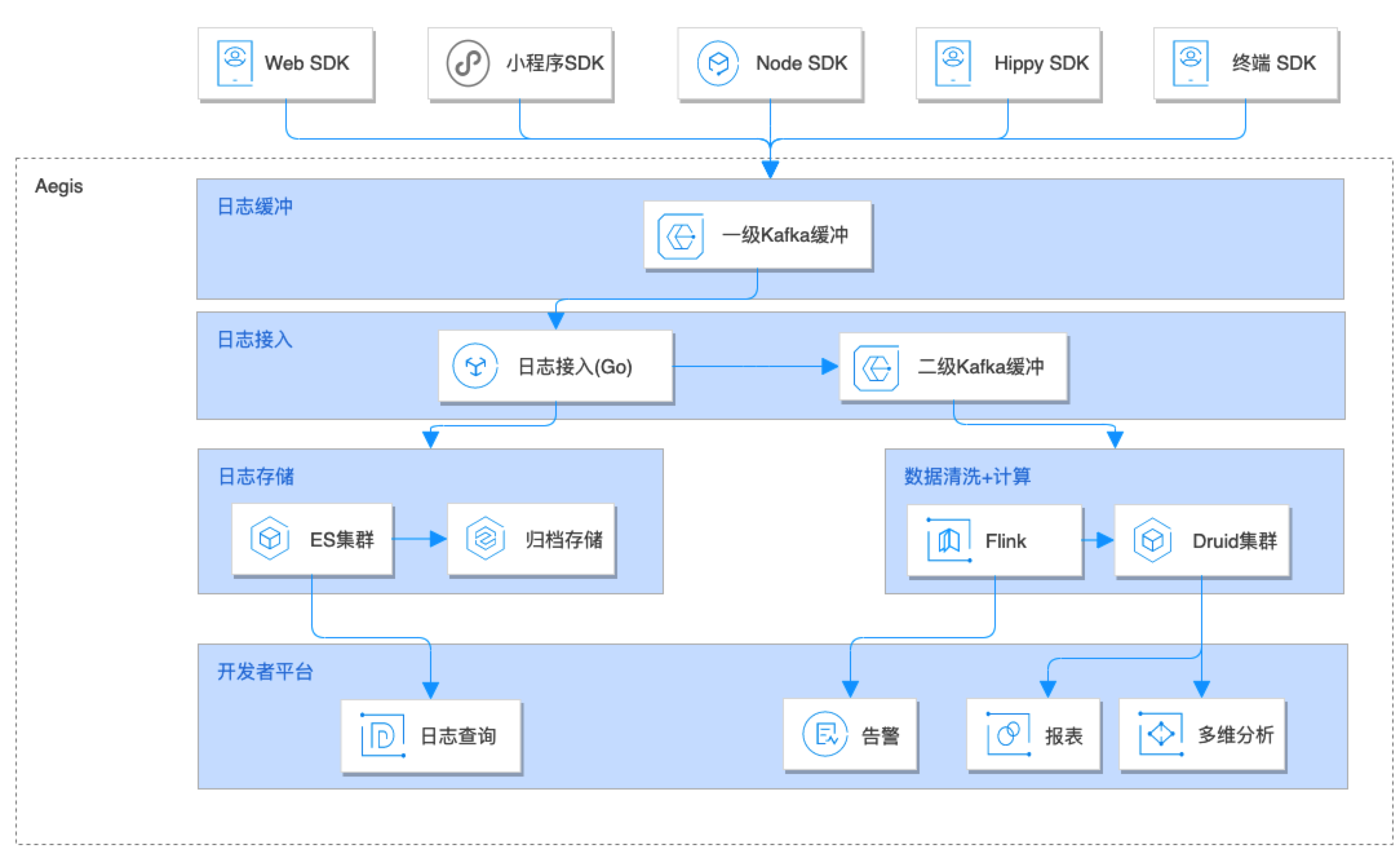Select the 日志查询 label

point(458,736)
